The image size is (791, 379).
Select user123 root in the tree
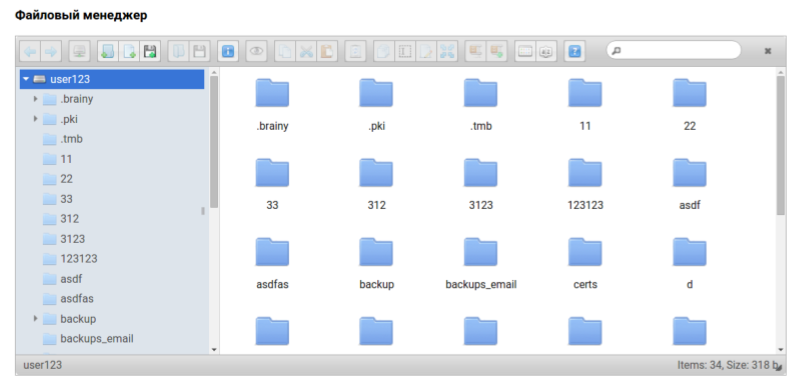tap(112, 79)
